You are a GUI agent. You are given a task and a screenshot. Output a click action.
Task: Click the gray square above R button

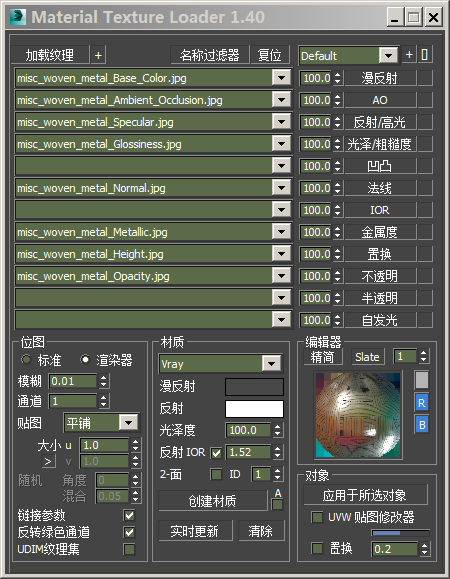tap(422, 380)
